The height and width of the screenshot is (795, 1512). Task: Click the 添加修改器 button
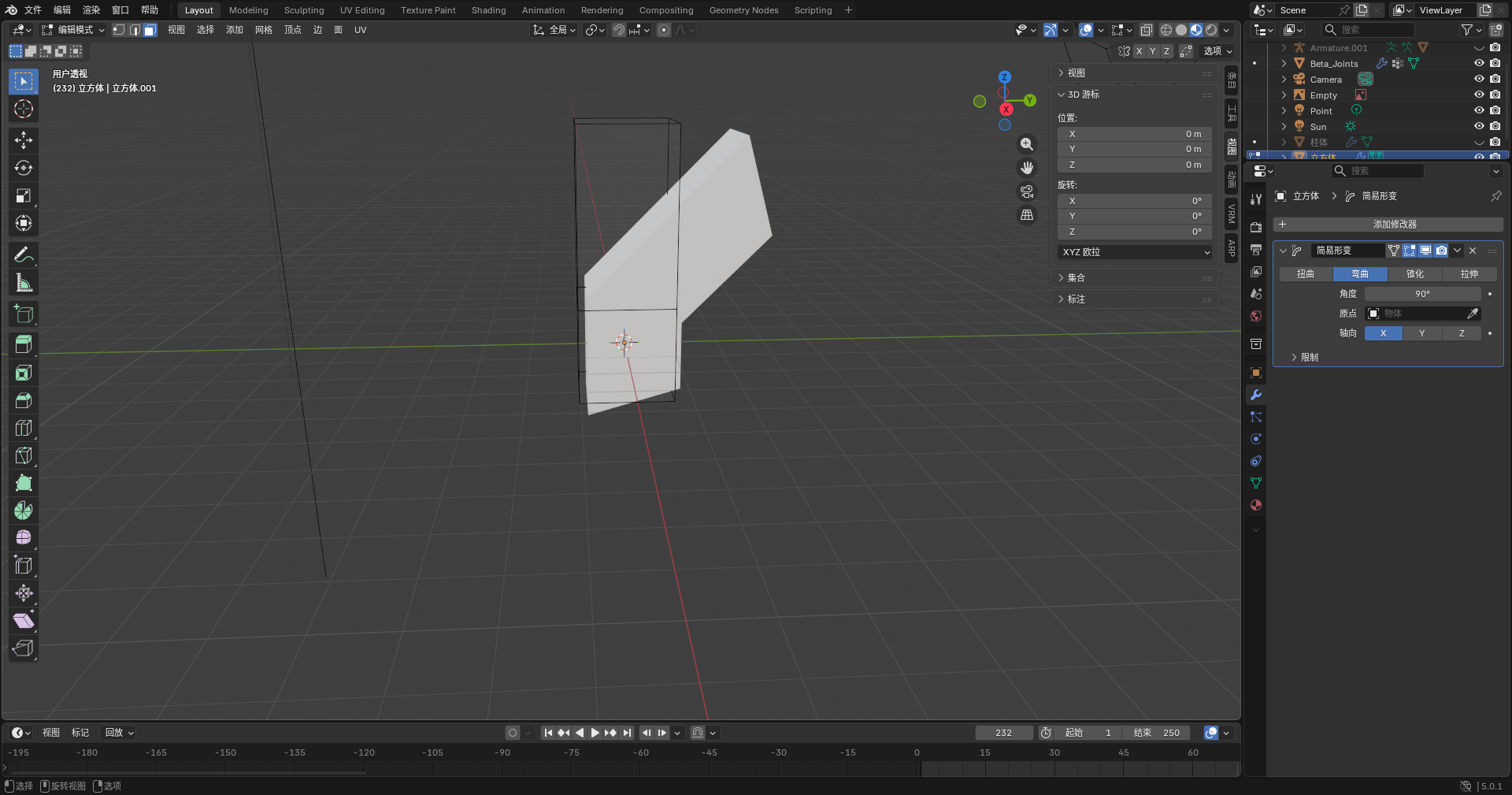(x=1388, y=225)
